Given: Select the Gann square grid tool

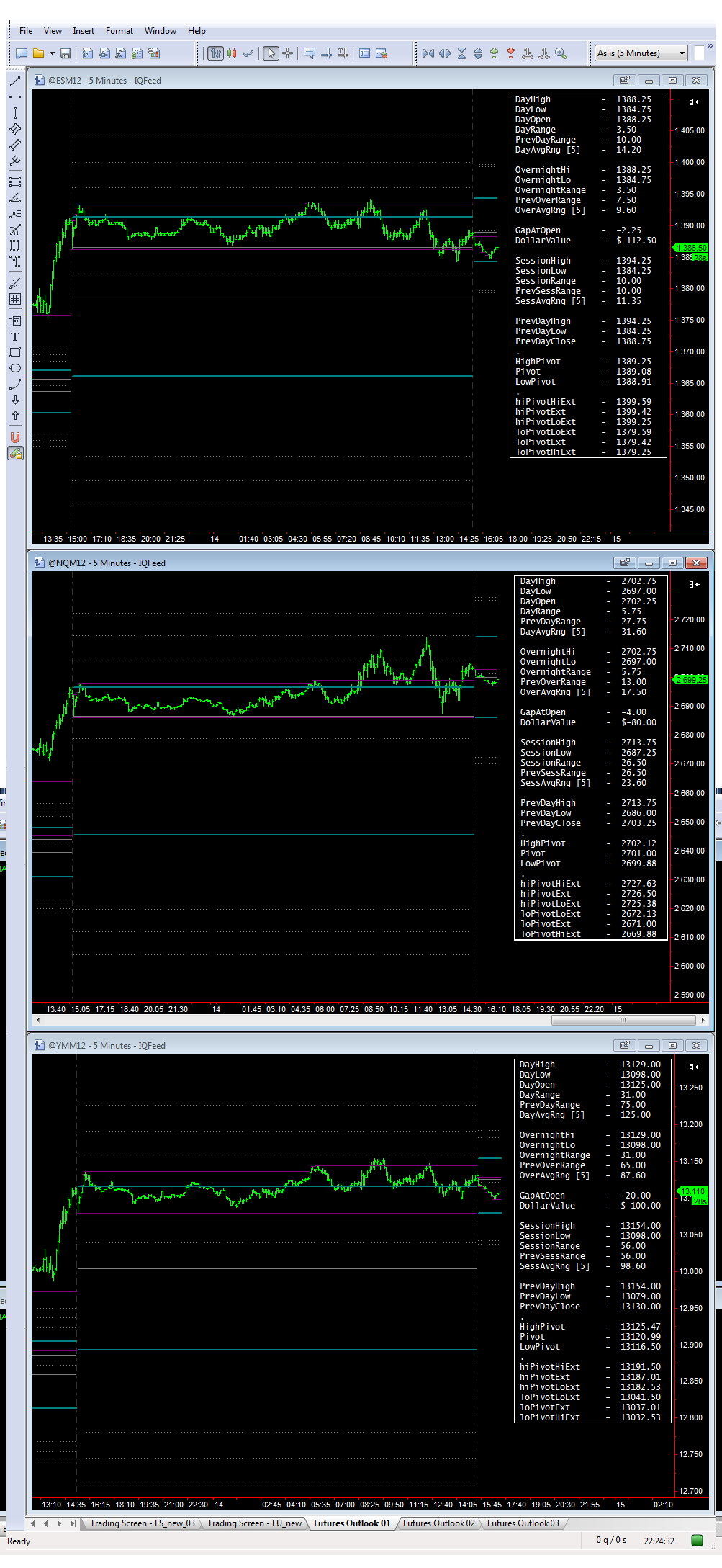Looking at the screenshot, I should tap(14, 299).
